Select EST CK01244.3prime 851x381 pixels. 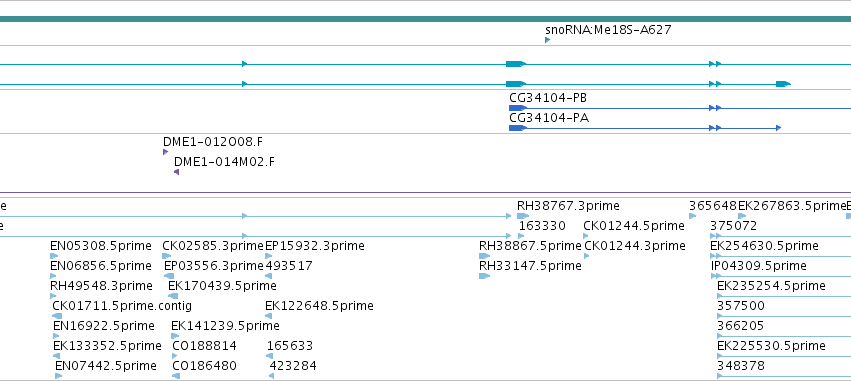[635, 246]
